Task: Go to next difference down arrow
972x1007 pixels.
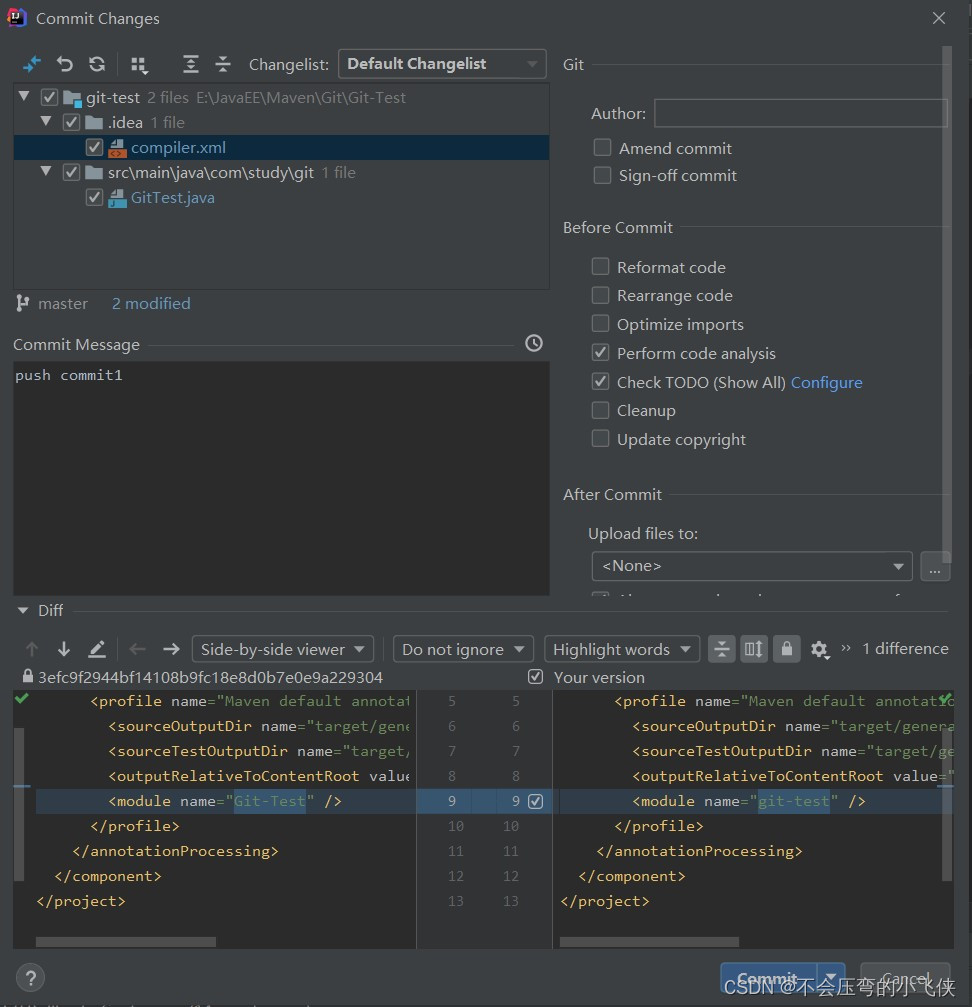Action: [x=64, y=649]
